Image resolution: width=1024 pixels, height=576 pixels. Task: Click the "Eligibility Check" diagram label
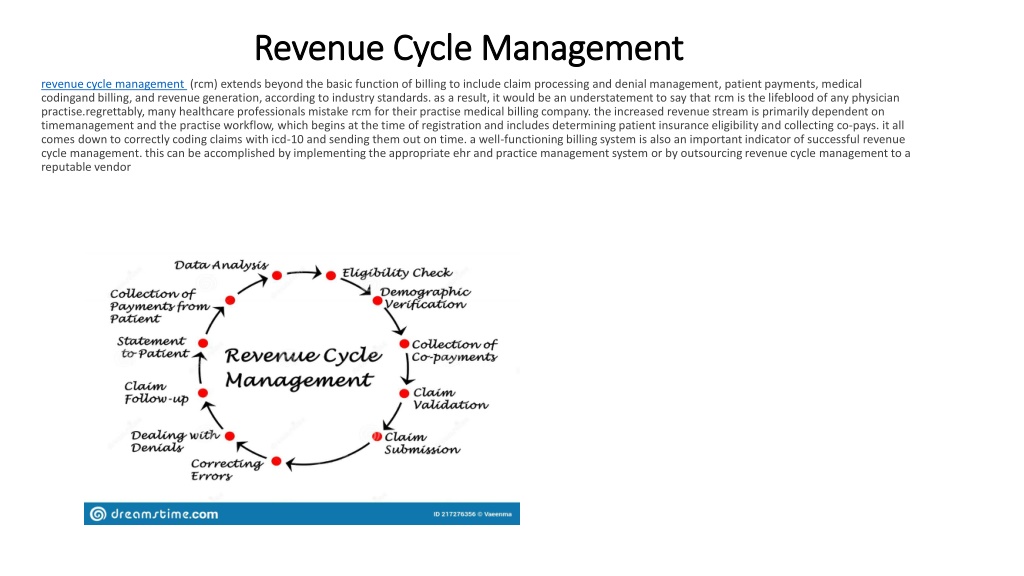pyautogui.click(x=397, y=273)
